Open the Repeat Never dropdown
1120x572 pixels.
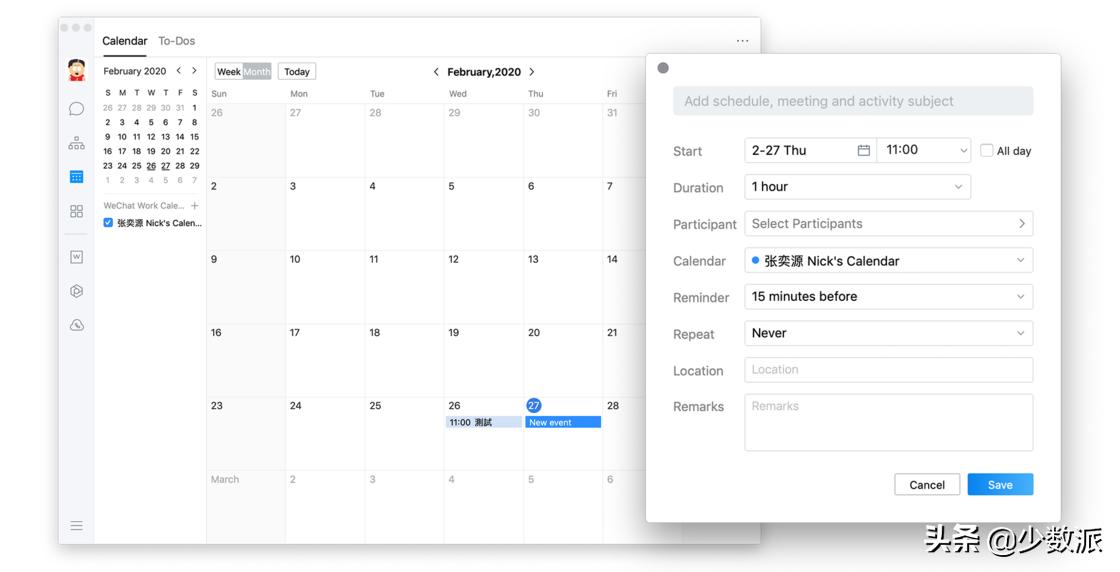point(889,333)
